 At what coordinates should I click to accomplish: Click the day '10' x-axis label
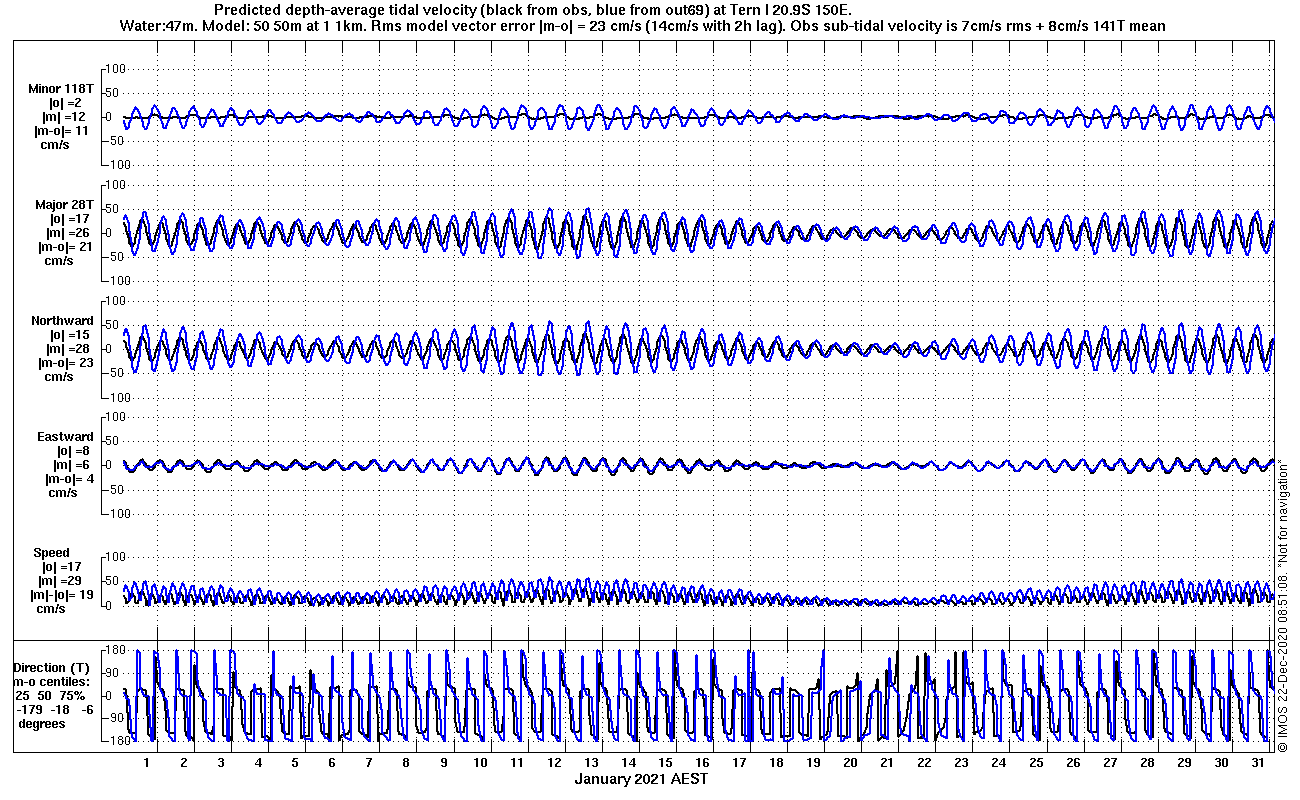tap(480, 763)
